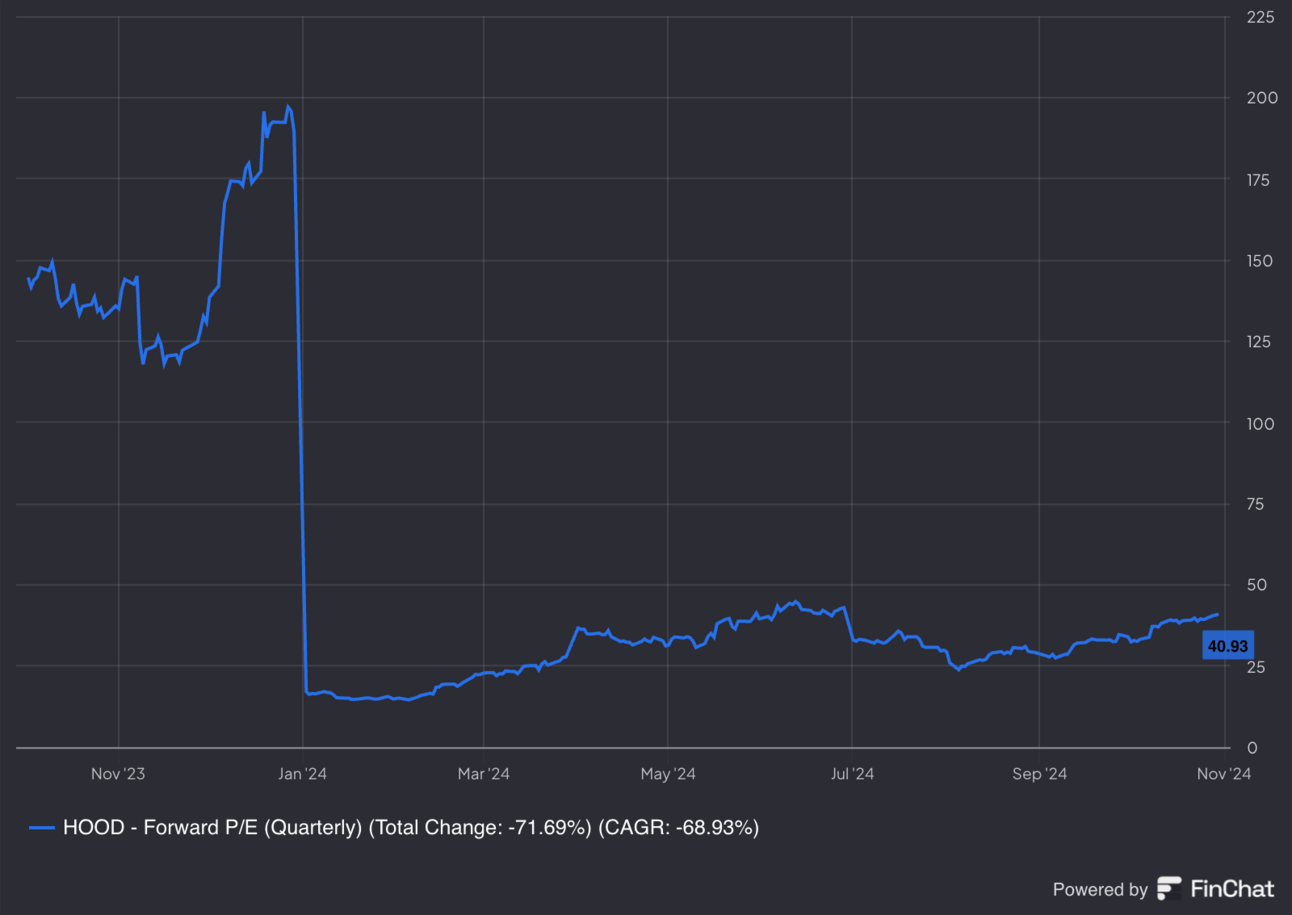Click the blue legend line marker for HOOD
This screenshot has height=915, width=1292.
pyautogui.click(x=43, y=827)
